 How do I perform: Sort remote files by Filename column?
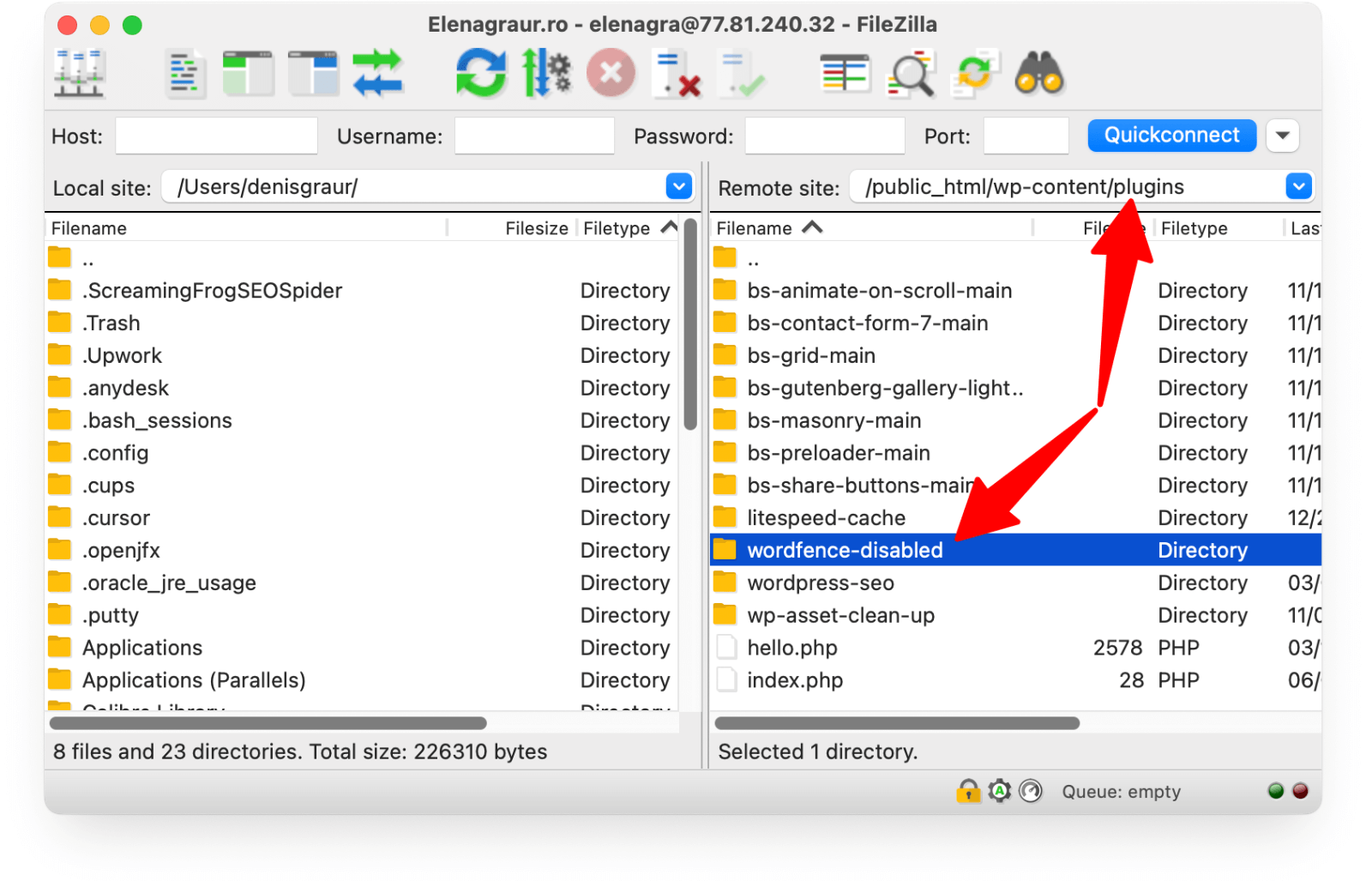click(x=872, y=228)
